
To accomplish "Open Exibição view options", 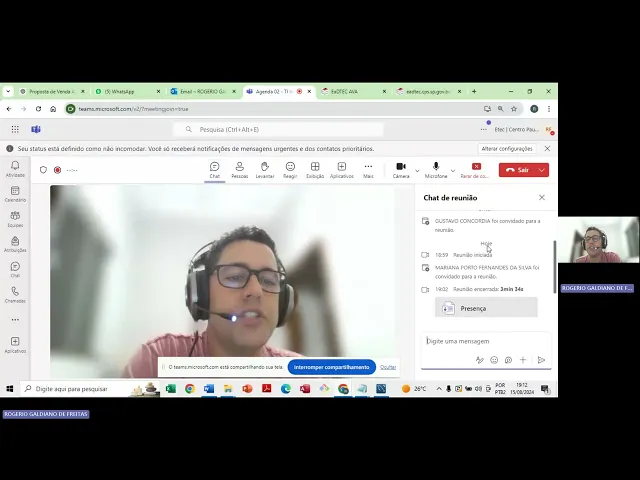I will tap(315, 170).
